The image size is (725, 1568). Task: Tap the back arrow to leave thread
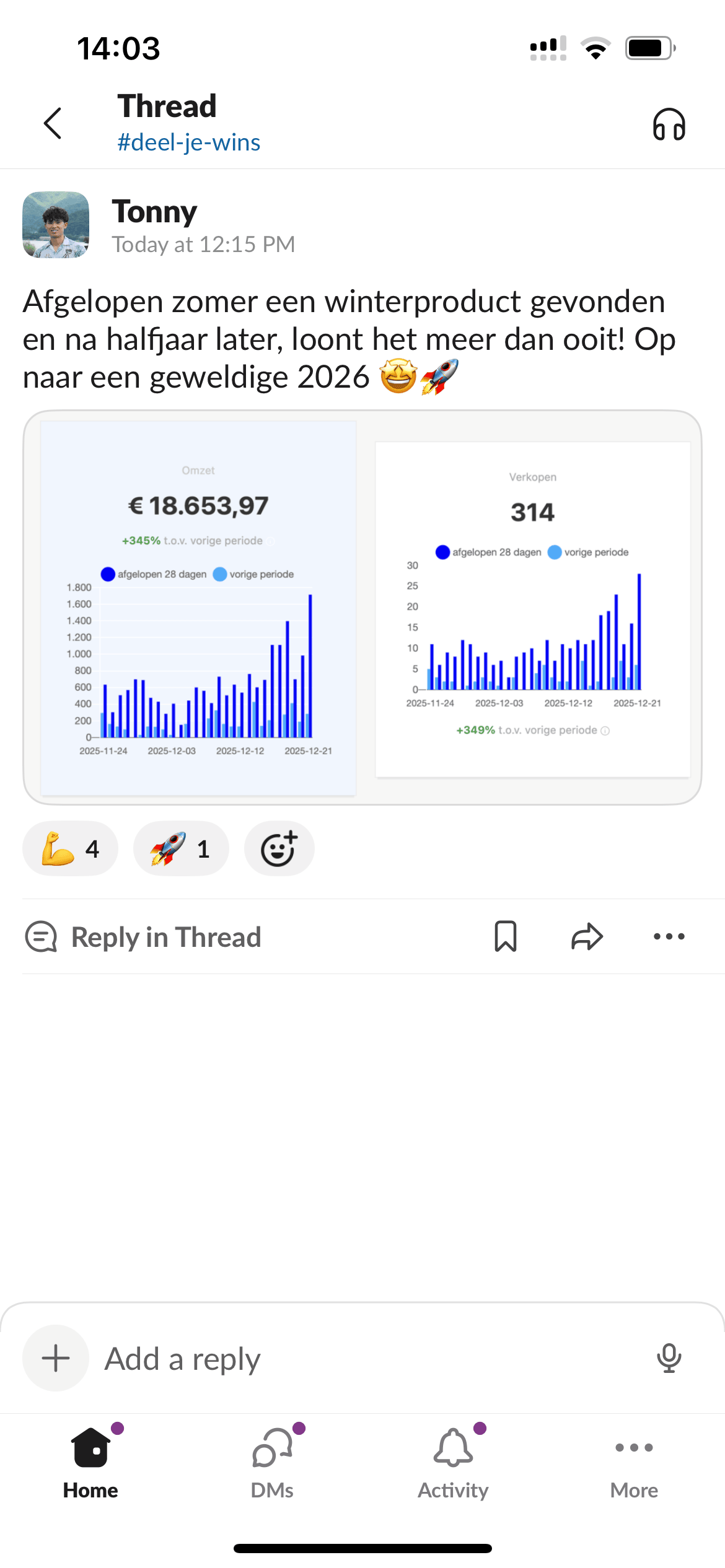[x=53, y=123]
